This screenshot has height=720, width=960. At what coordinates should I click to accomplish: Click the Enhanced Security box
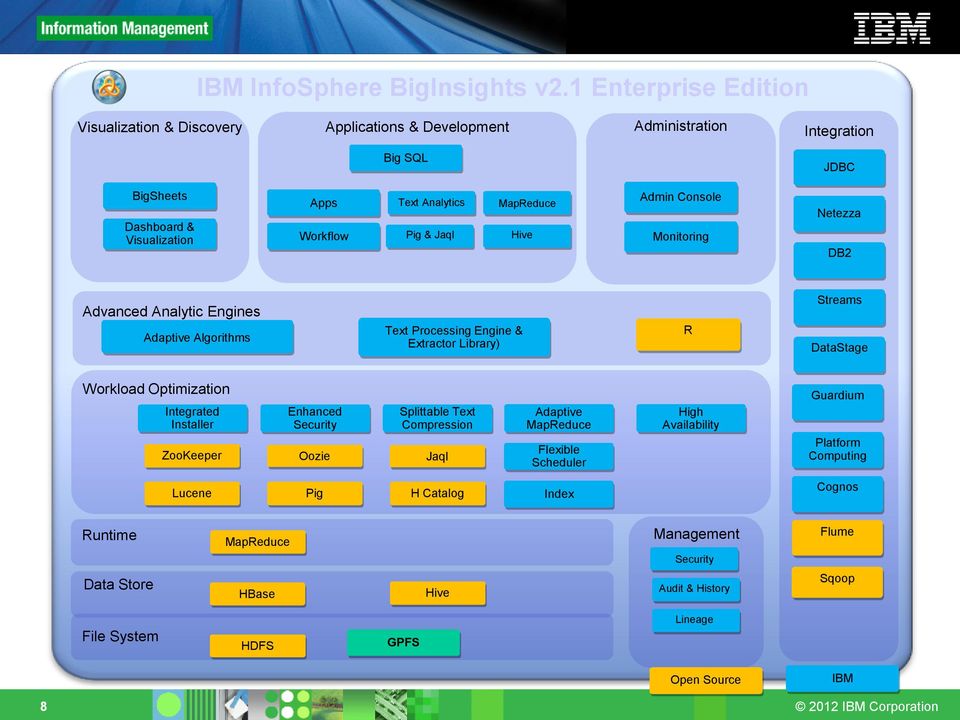(315, 418)
